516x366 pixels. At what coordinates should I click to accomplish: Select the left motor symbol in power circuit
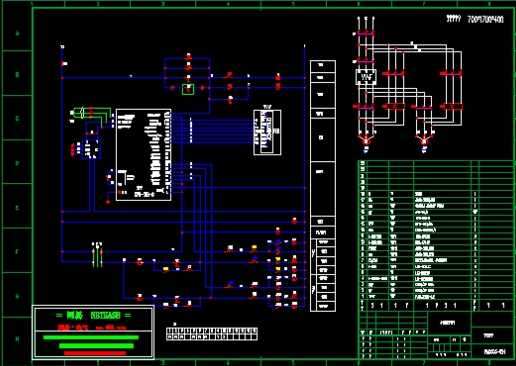366,141
